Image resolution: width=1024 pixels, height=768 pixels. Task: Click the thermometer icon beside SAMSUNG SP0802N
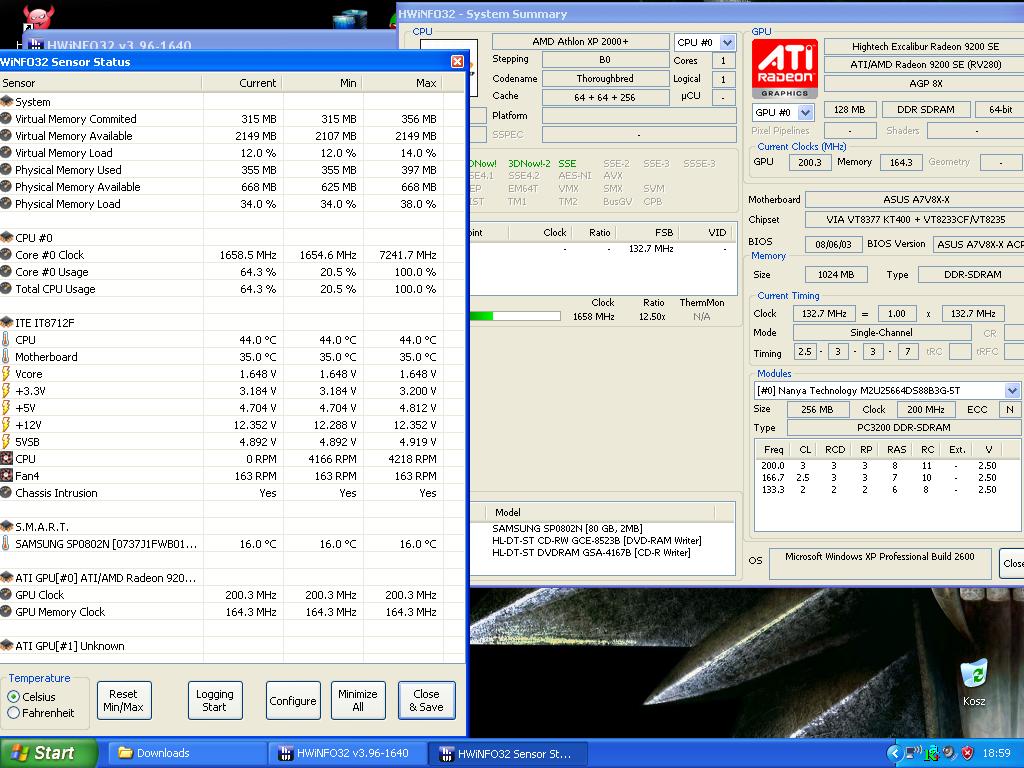point(6,543)
